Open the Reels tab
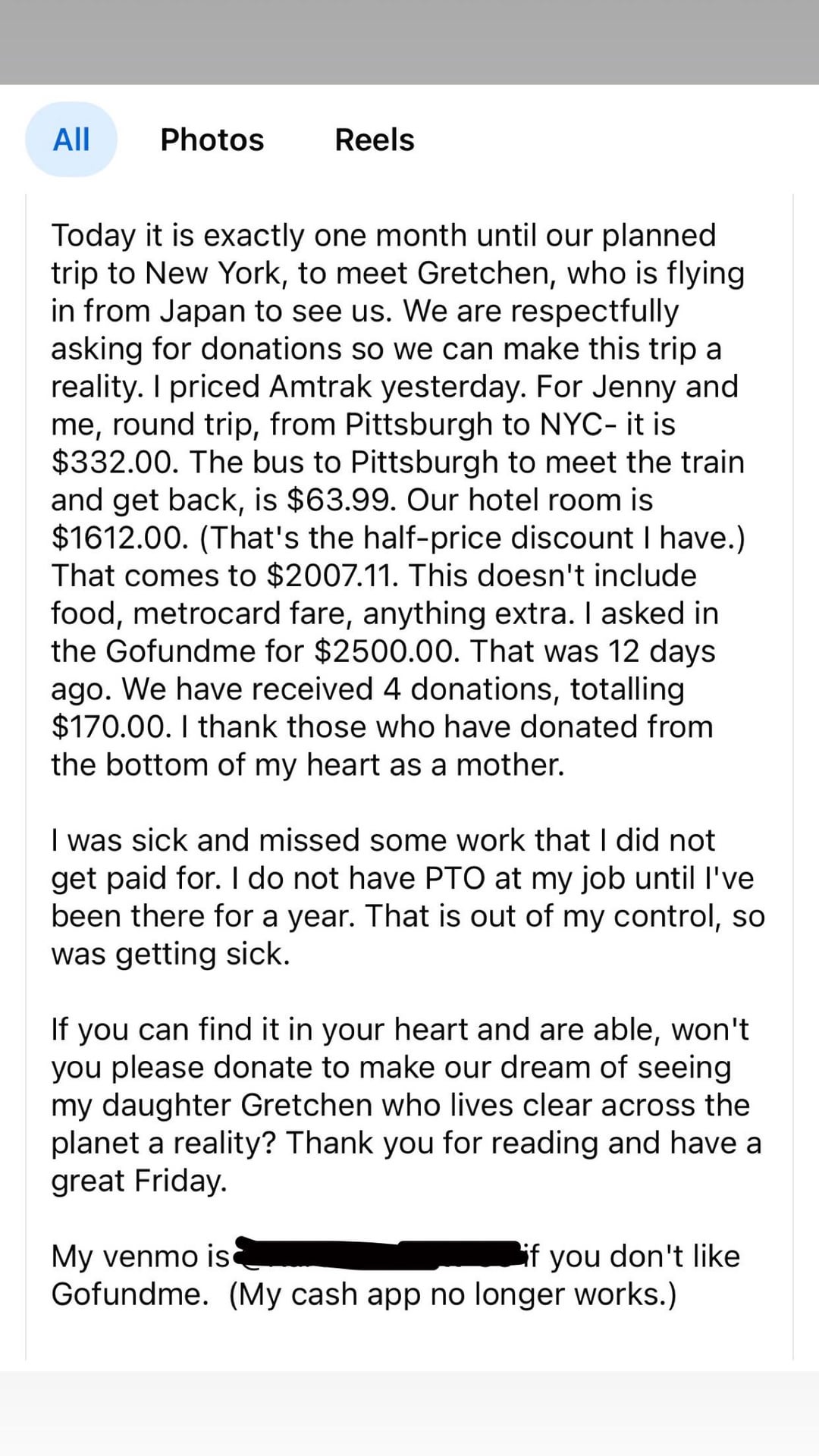 click(375, 140)
